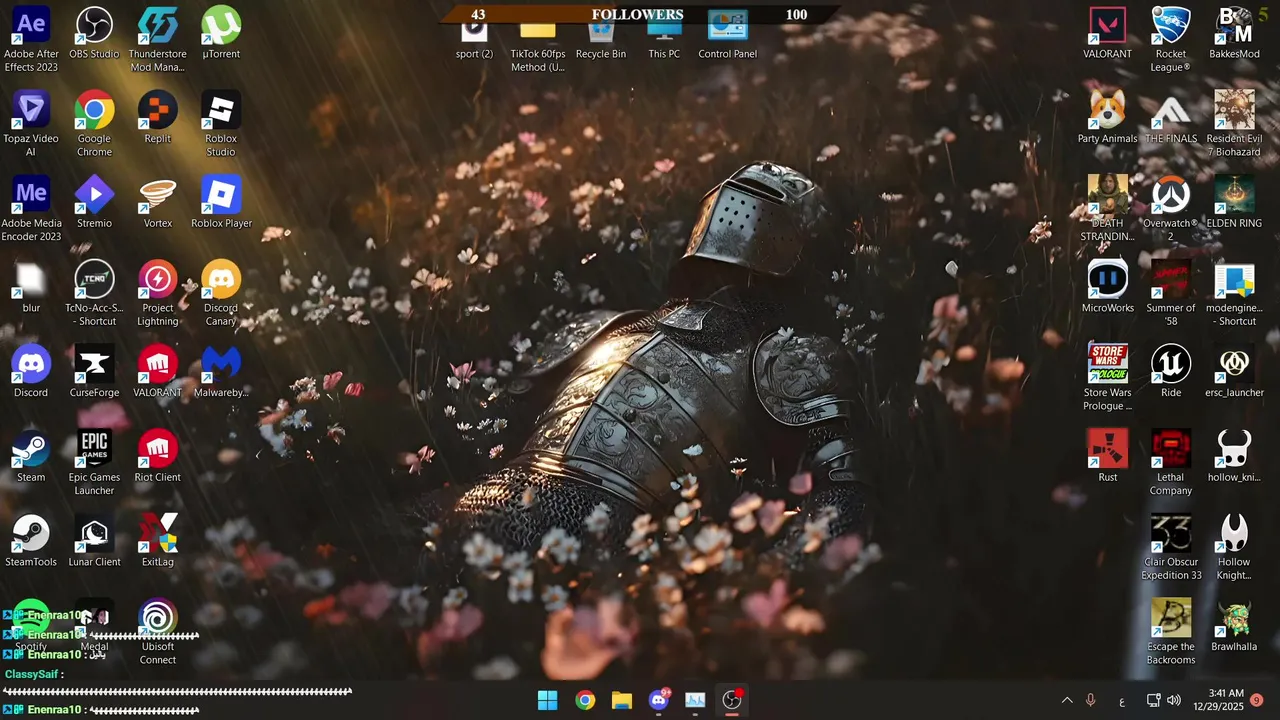Click the microphone tray icon
This screenshot has height=720, width=1280.
pos(1090,700)
